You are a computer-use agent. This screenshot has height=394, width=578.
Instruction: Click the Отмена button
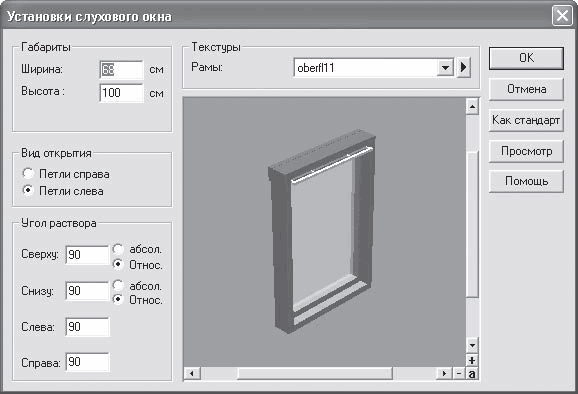click(x=526, y=89)
